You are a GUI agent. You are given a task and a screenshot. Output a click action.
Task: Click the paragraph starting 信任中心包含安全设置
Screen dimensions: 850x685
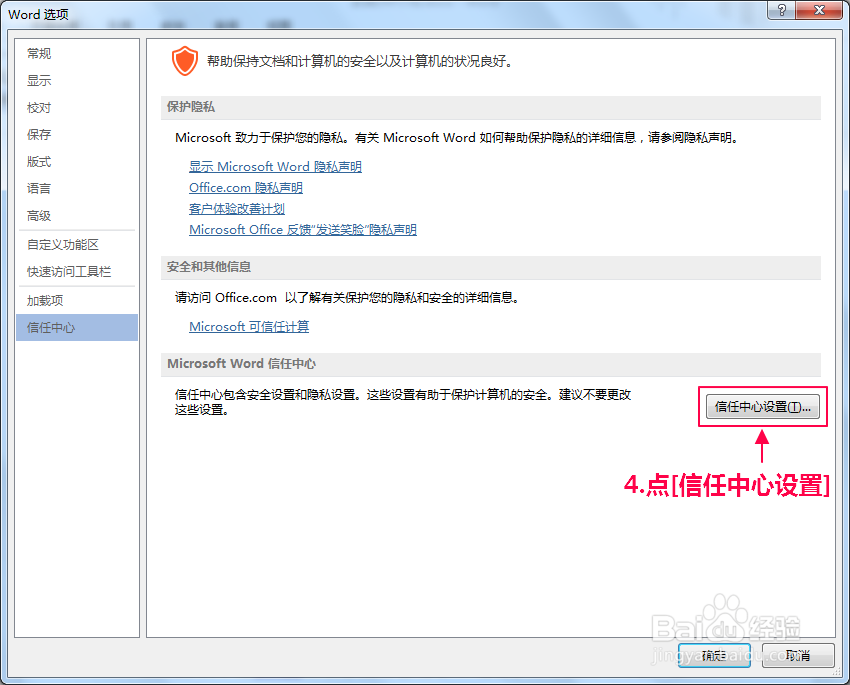coord(403,402)
